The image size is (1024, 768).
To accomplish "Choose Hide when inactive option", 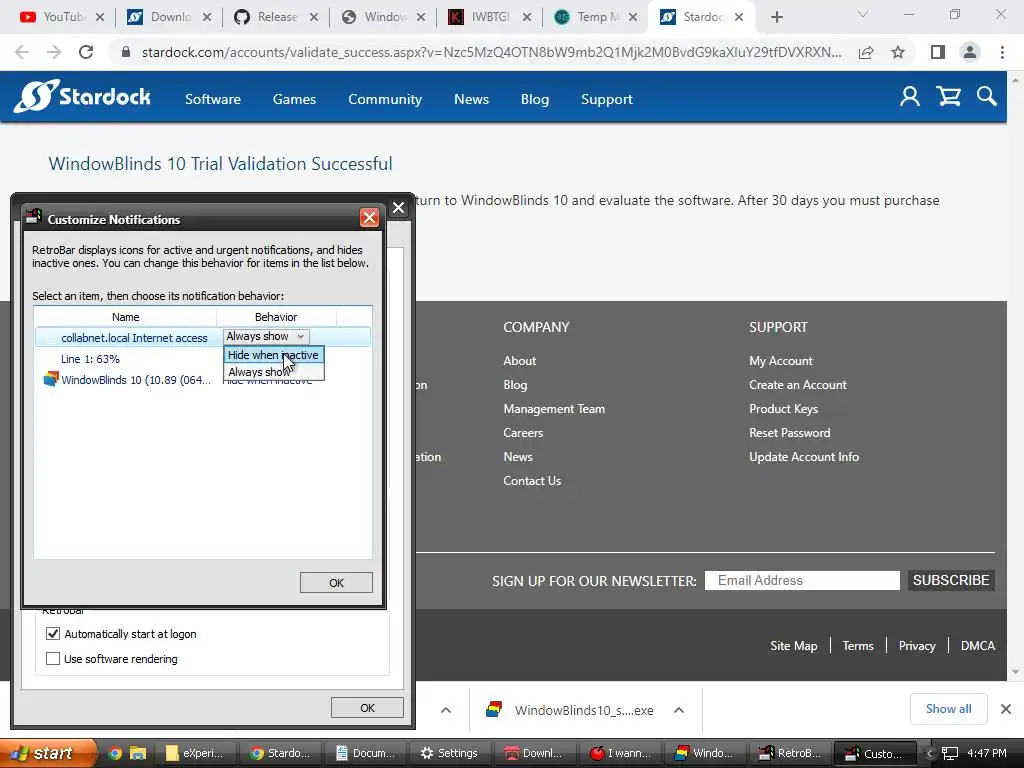I will [x=274, y=355].
